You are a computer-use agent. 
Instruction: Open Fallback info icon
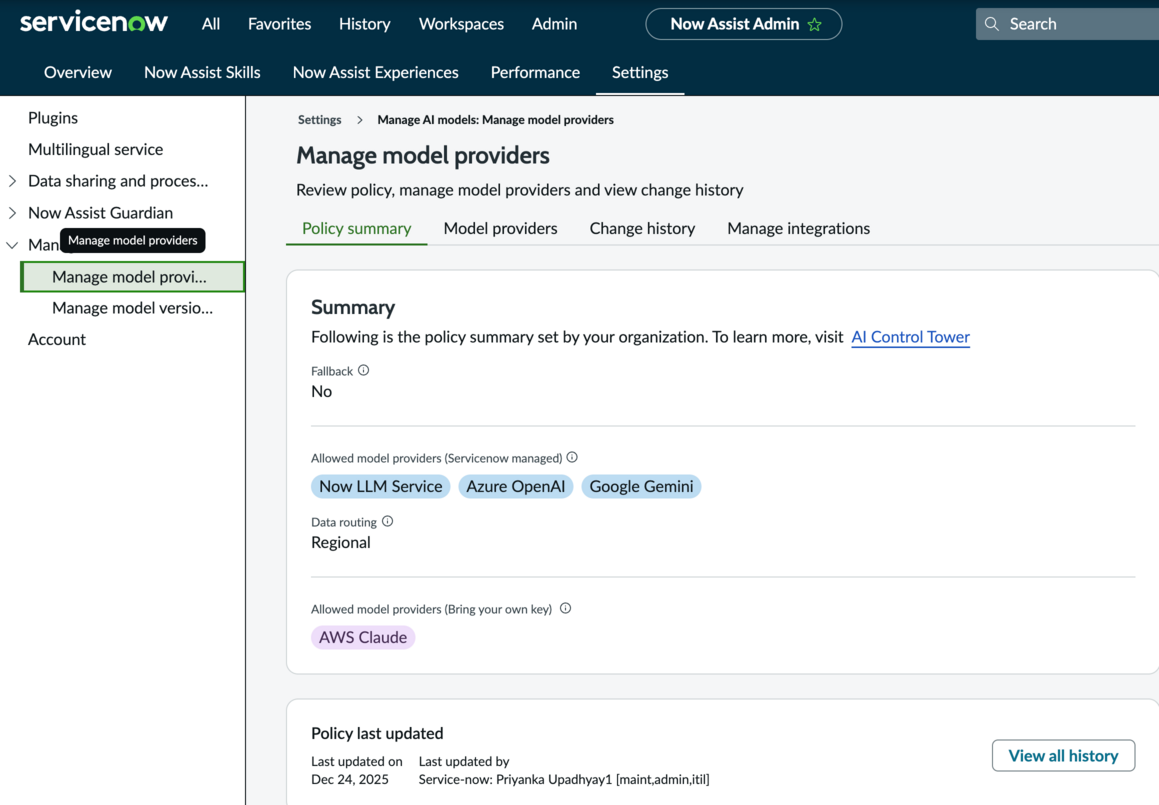364,370
